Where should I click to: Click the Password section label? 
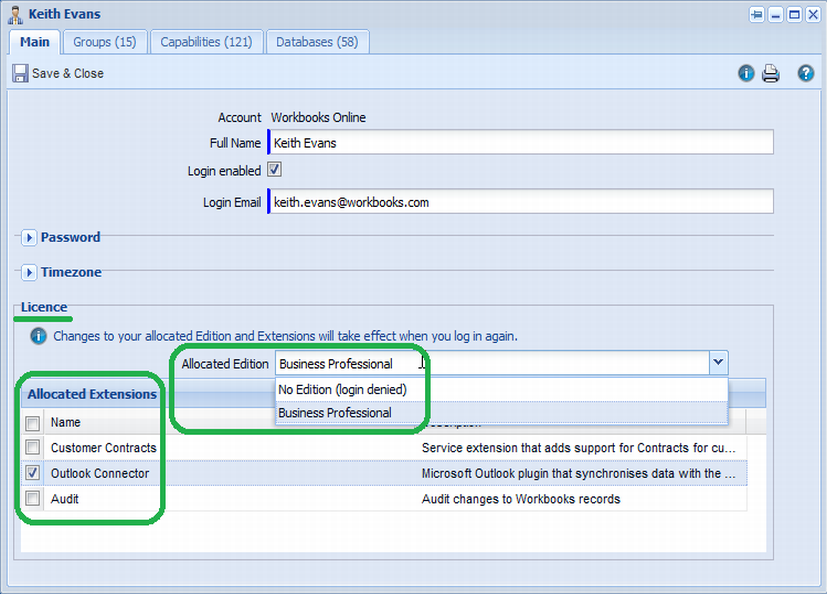(71, 237)
